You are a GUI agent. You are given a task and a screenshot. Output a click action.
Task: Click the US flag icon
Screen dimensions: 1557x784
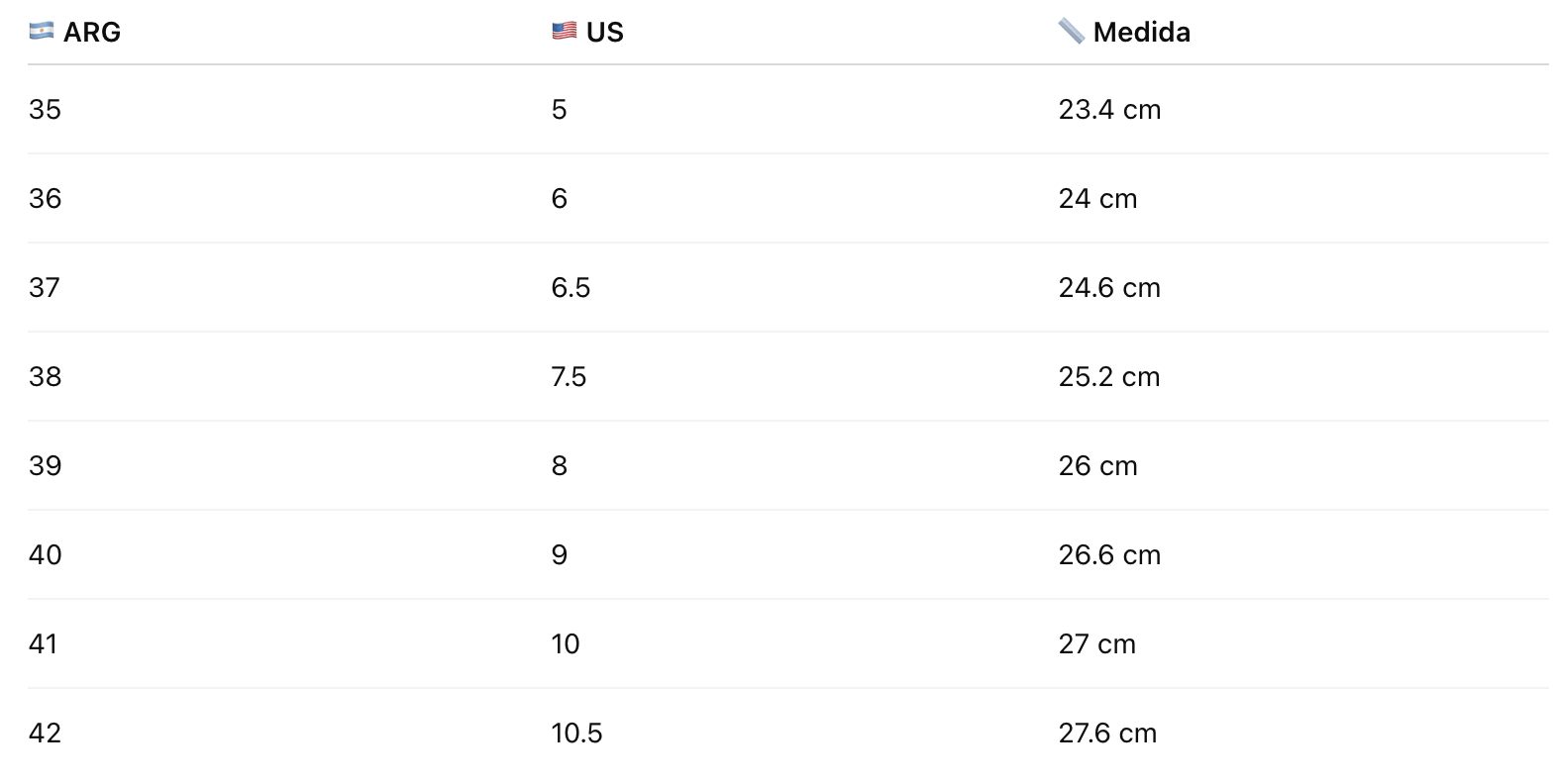(565, 32)
